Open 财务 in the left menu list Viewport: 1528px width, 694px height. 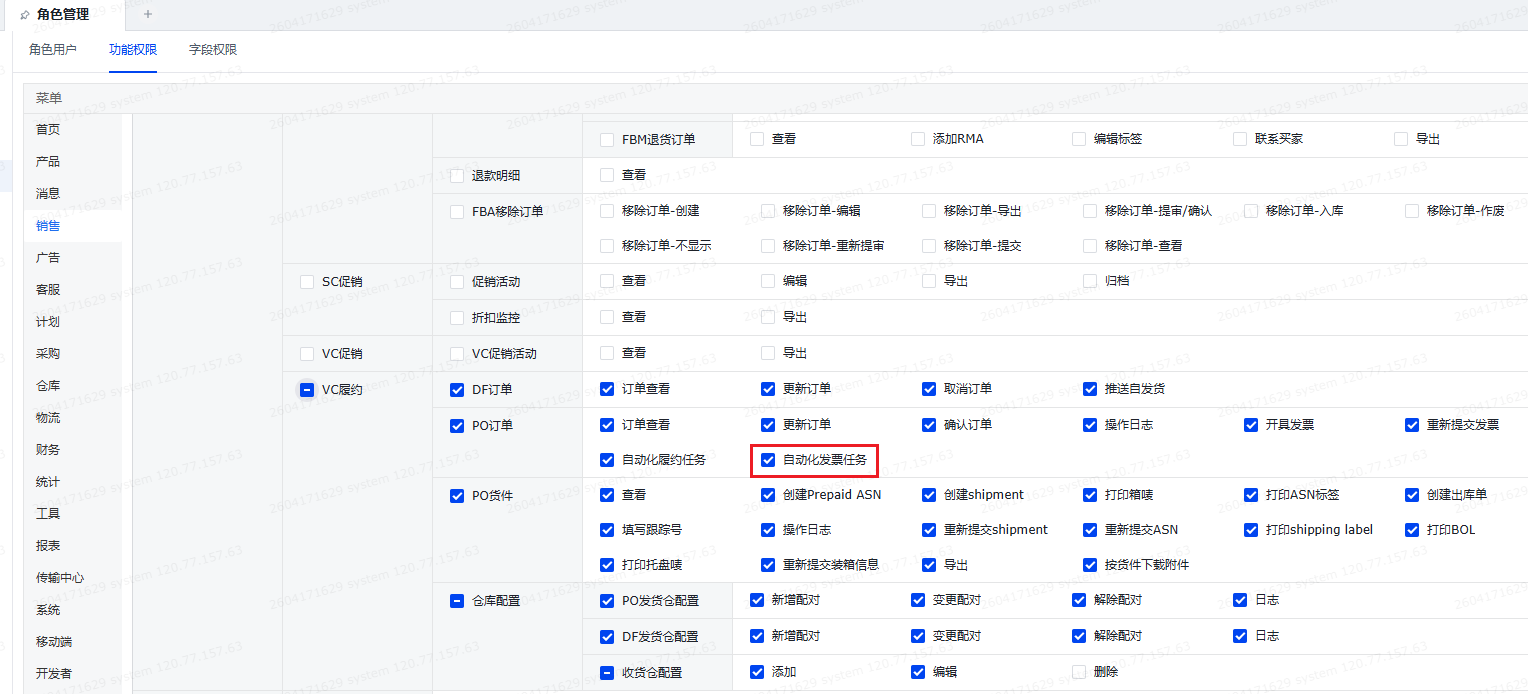(x=48, y=450)
